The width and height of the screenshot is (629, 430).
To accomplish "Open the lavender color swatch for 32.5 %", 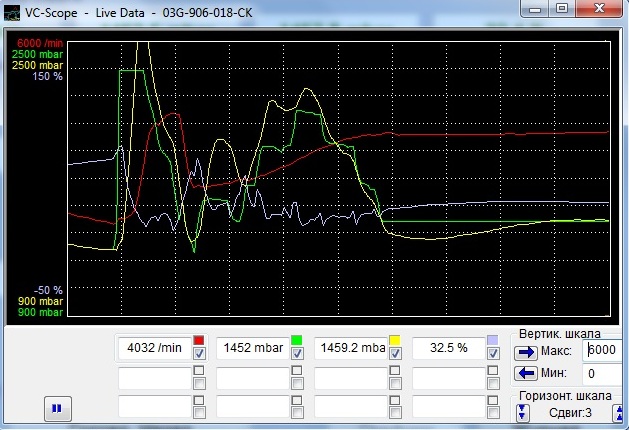I will click(x=493, y=341).
